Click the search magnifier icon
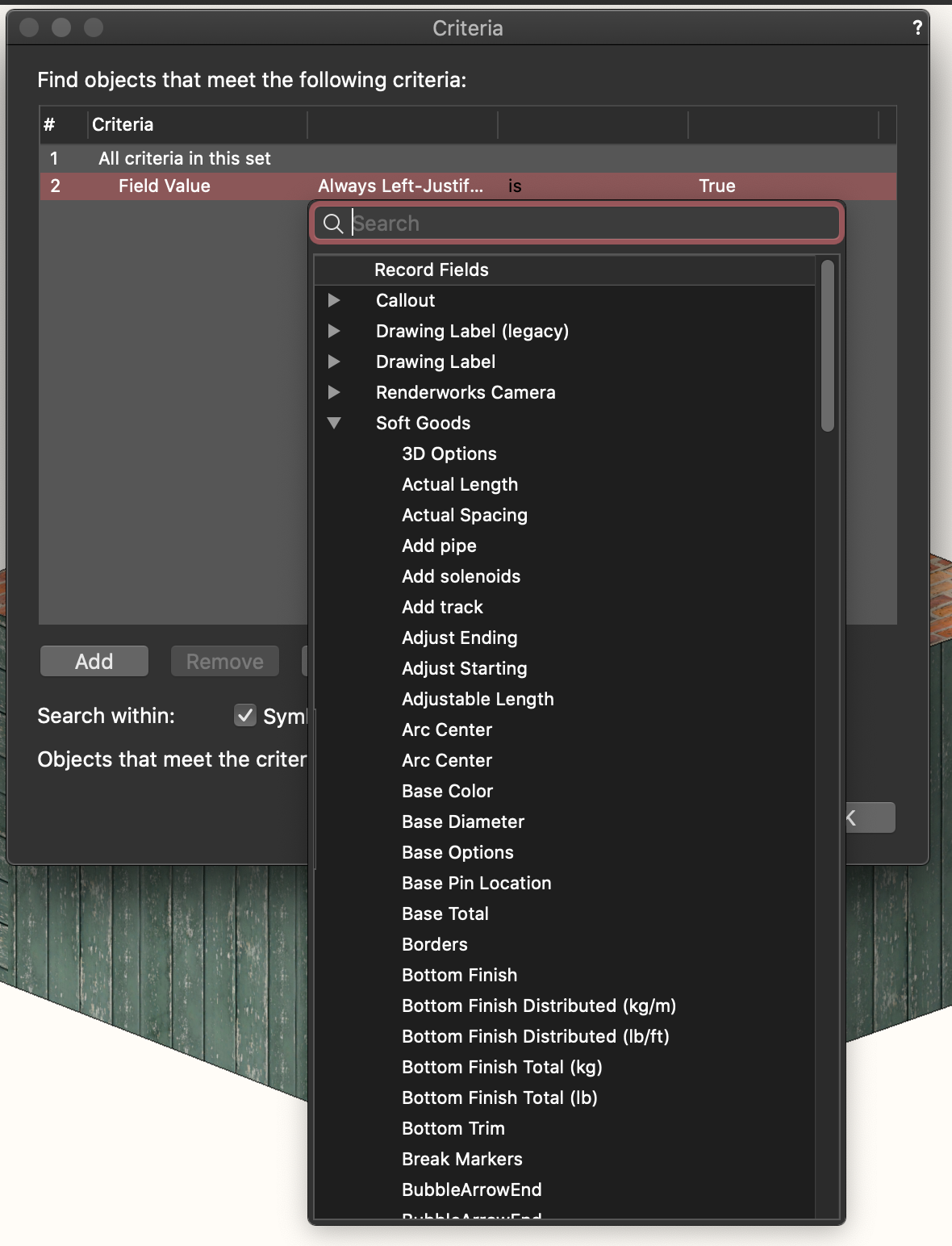 click(x=332, y=224)
